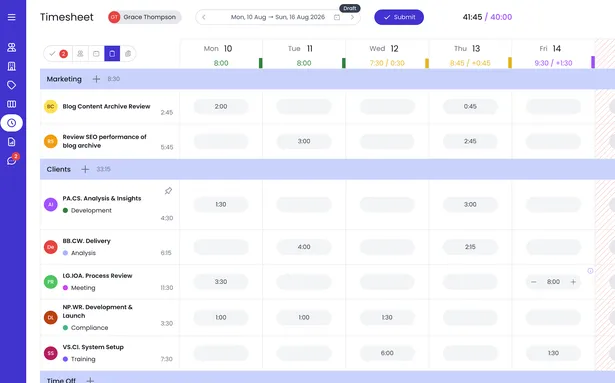The width and height of the screenshot is (615, 383).
Task: Open the VS.CI. System Setup task
Action: (93, 347)
